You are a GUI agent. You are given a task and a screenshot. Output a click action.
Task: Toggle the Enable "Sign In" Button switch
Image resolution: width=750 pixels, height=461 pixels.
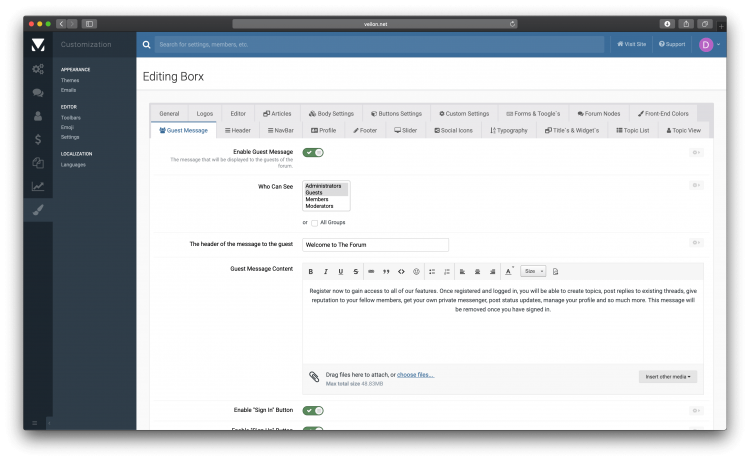pyautogui.click(x=313, y=411)
